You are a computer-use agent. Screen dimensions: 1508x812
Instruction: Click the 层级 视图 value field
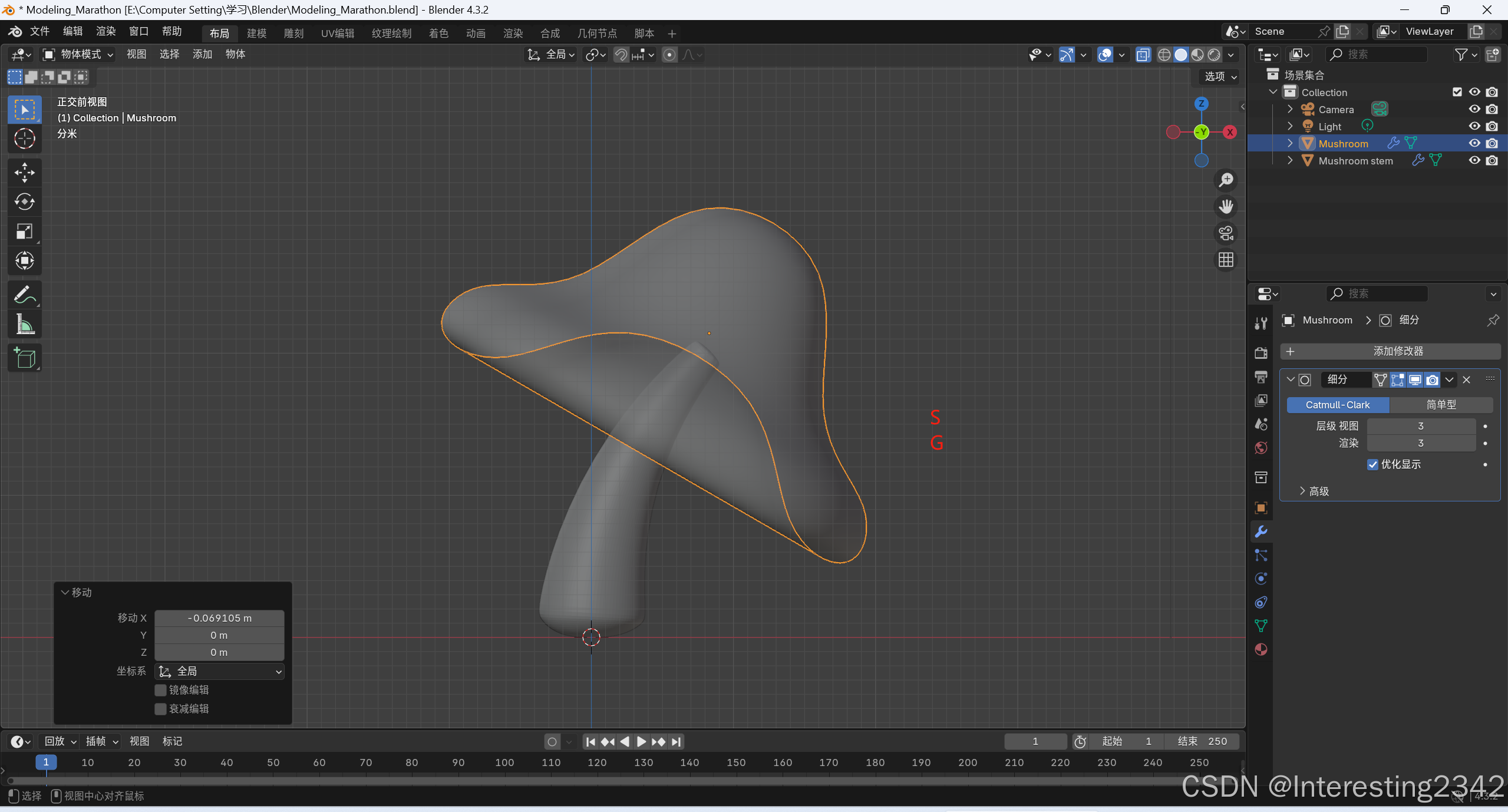[x=1420, y=426]
